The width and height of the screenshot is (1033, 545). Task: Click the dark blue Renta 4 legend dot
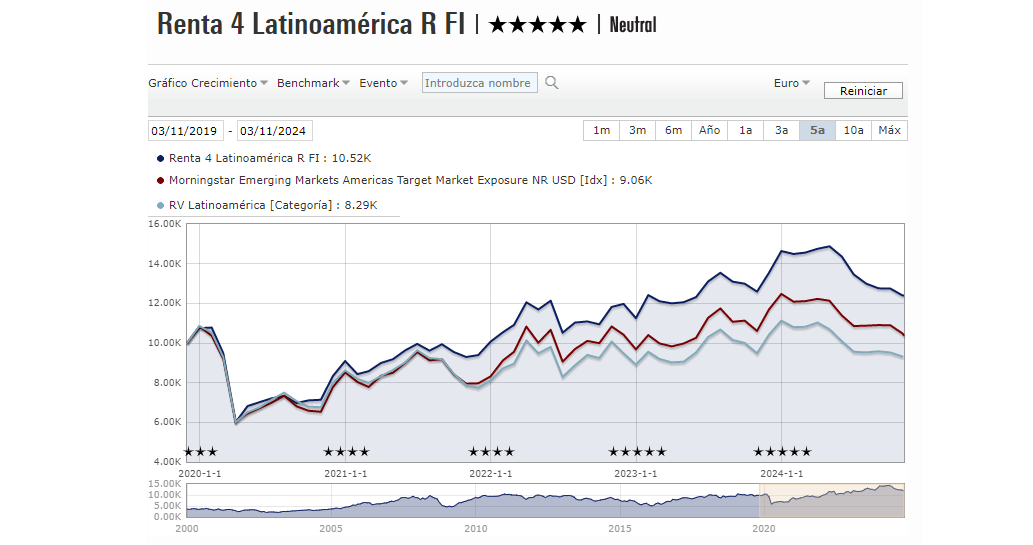pos(160,159)
